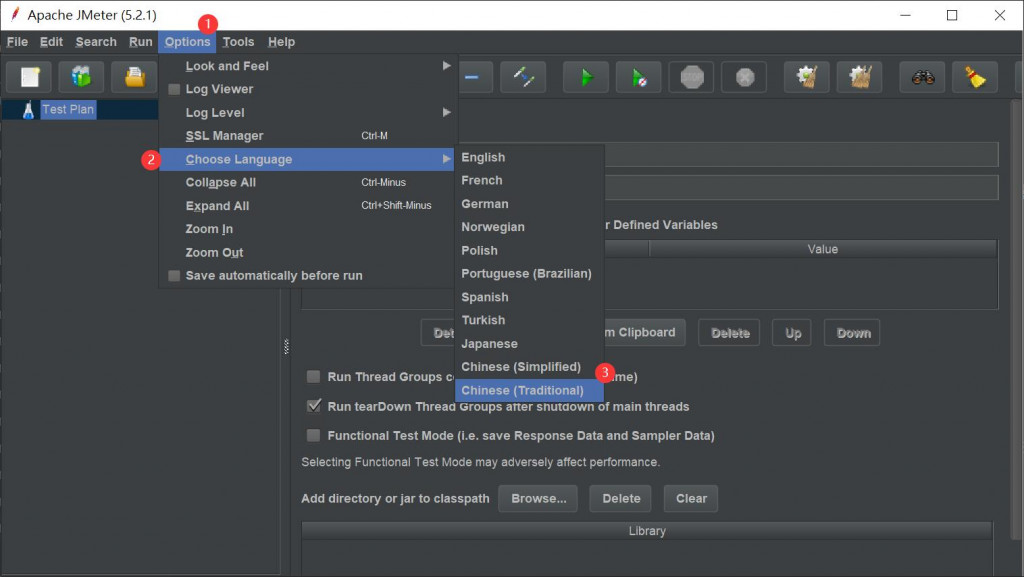Toggle the Log Viewer checkbox
The width and height of the screenshot is (1024, 577).
click(174, 89)
